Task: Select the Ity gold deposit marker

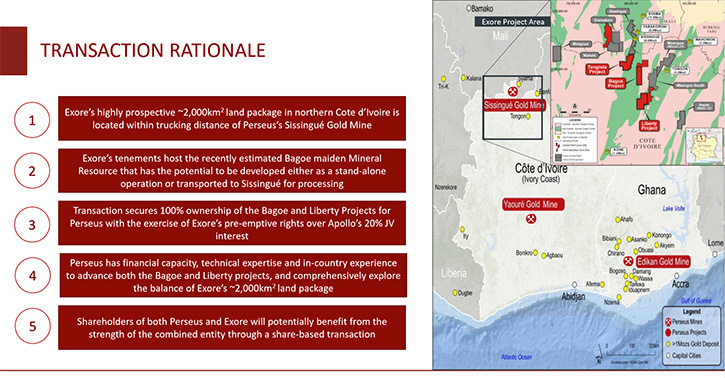Action: pos(462,229)
